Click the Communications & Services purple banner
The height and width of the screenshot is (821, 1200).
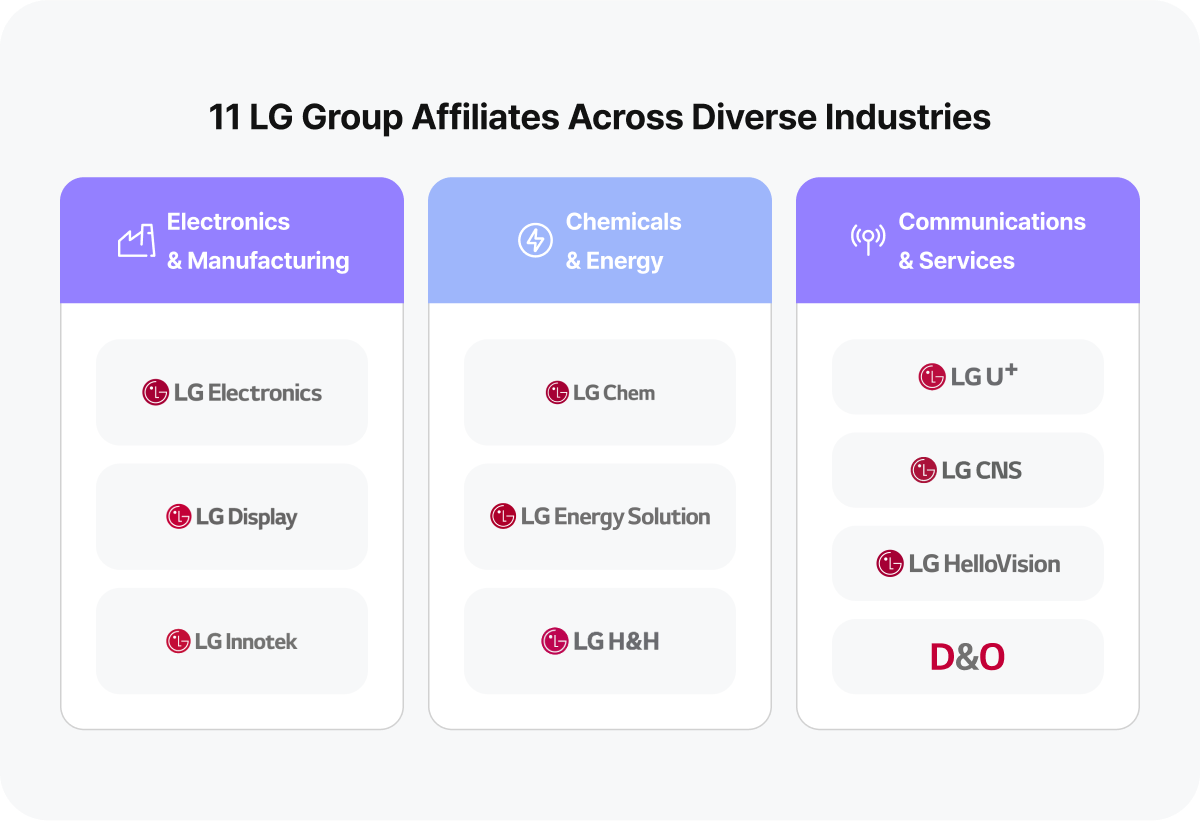[967, 240]
